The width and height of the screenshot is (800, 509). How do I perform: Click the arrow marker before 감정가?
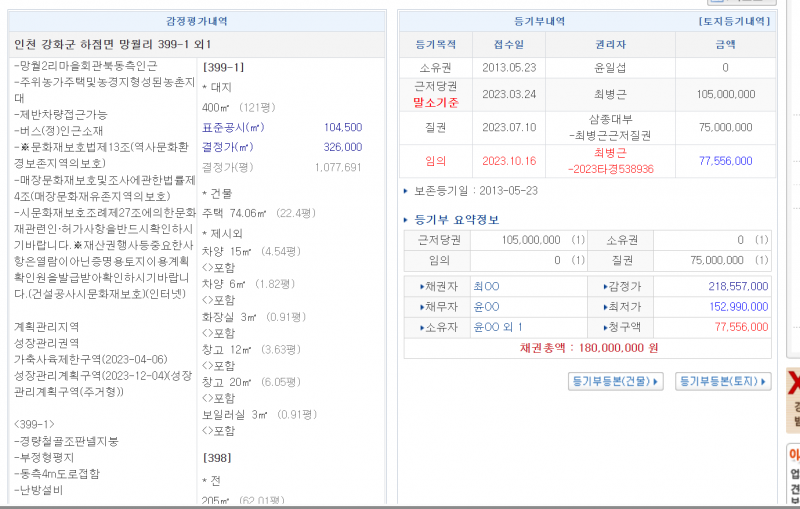(x=605, y=286)
